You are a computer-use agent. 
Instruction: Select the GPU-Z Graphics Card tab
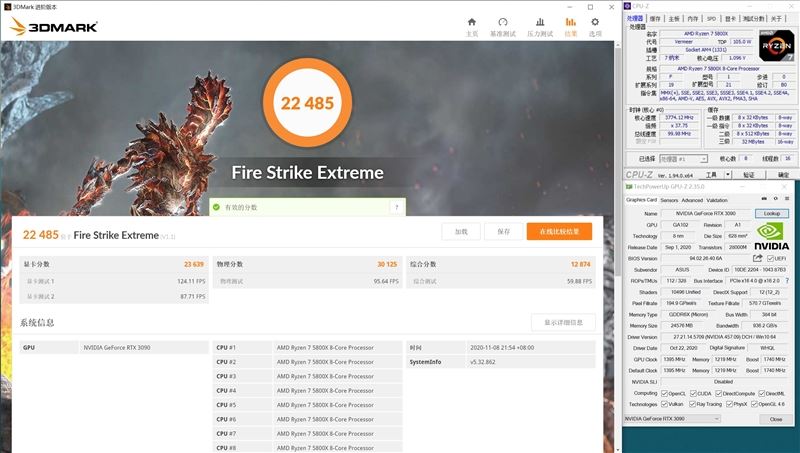point(641,200)
